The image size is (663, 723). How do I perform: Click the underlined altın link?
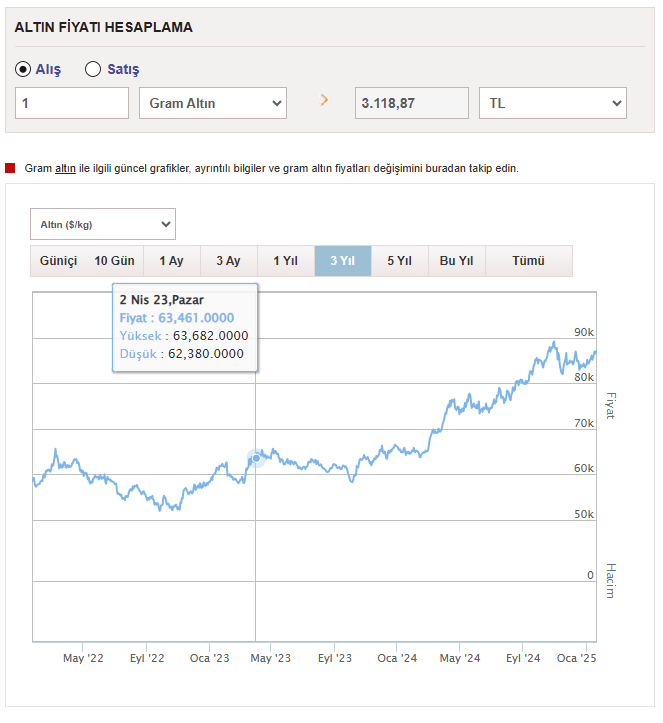coord(65,169)
